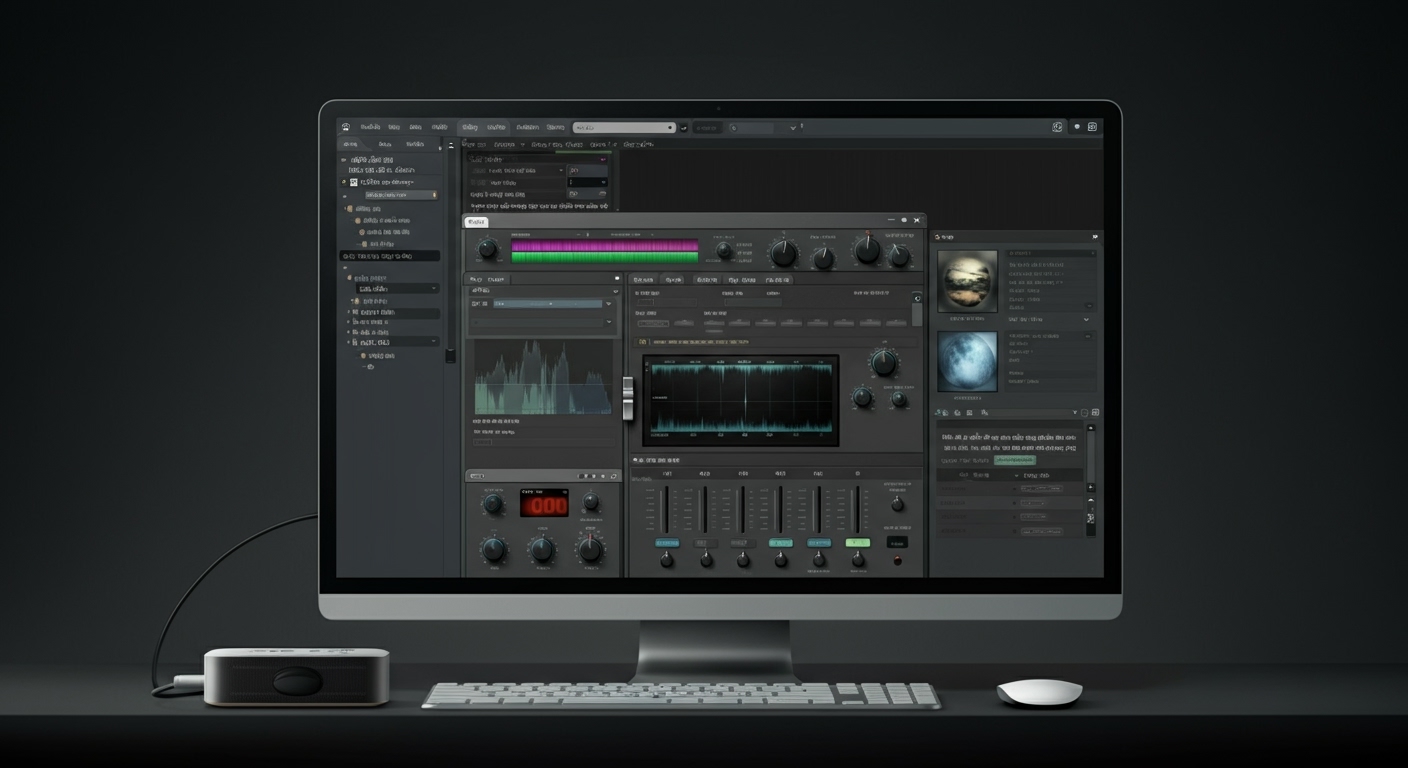Viewport: 1408px width, 768px height.
Task: Click the green button in the right panel text area
Action: [1014, 460]
